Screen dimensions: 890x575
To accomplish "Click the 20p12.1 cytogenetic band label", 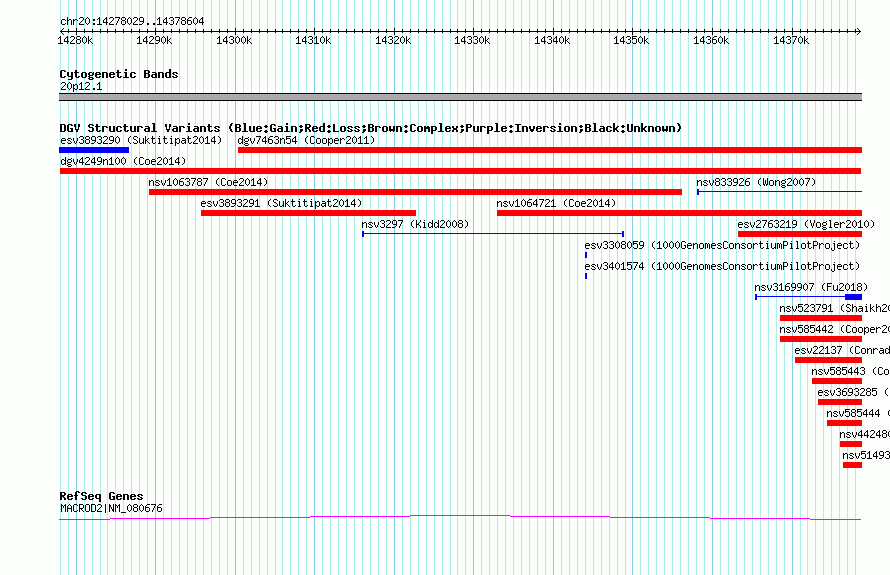I will (x=81, y=86).
